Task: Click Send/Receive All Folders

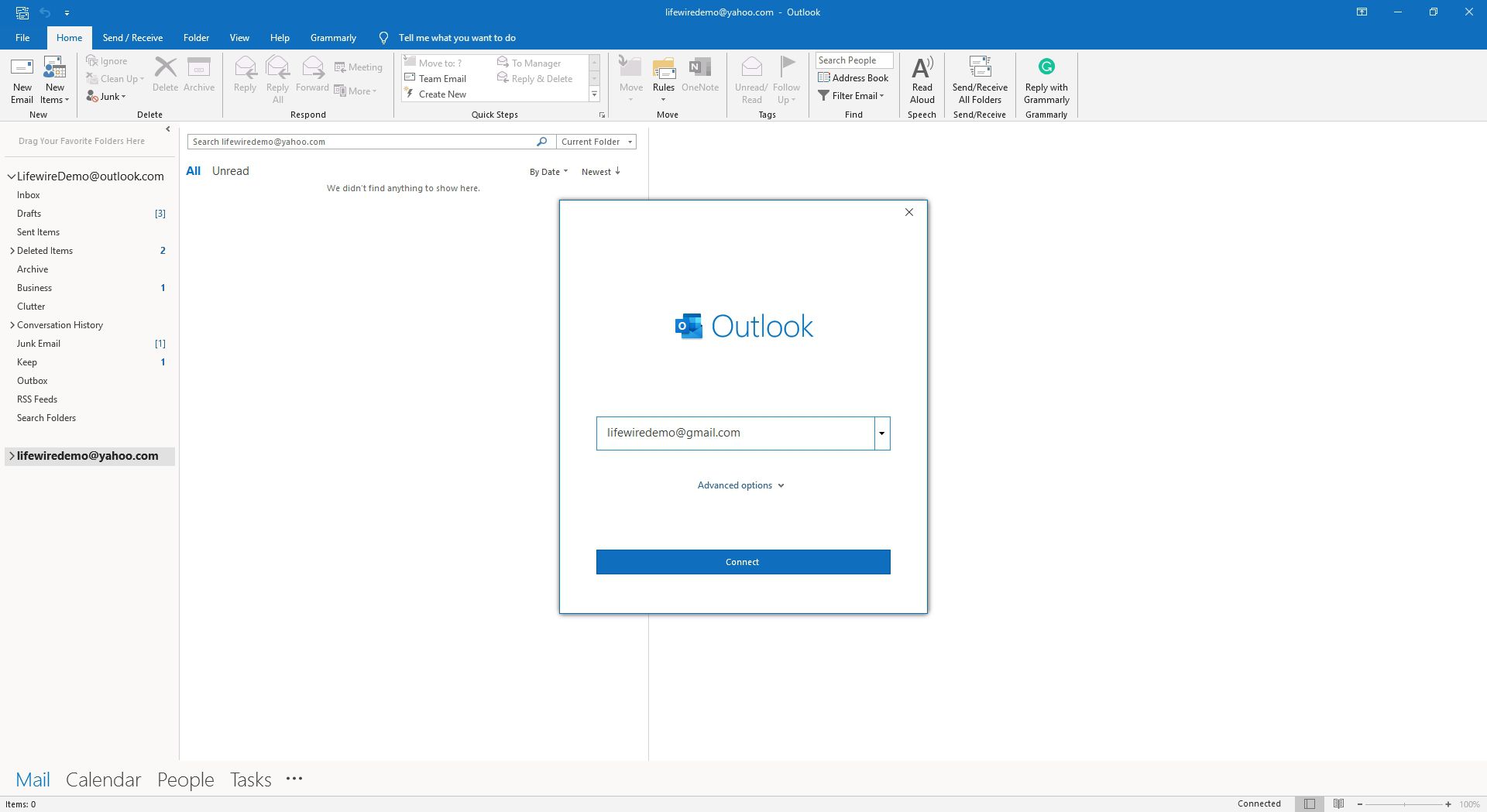Action: coord(980,81)
